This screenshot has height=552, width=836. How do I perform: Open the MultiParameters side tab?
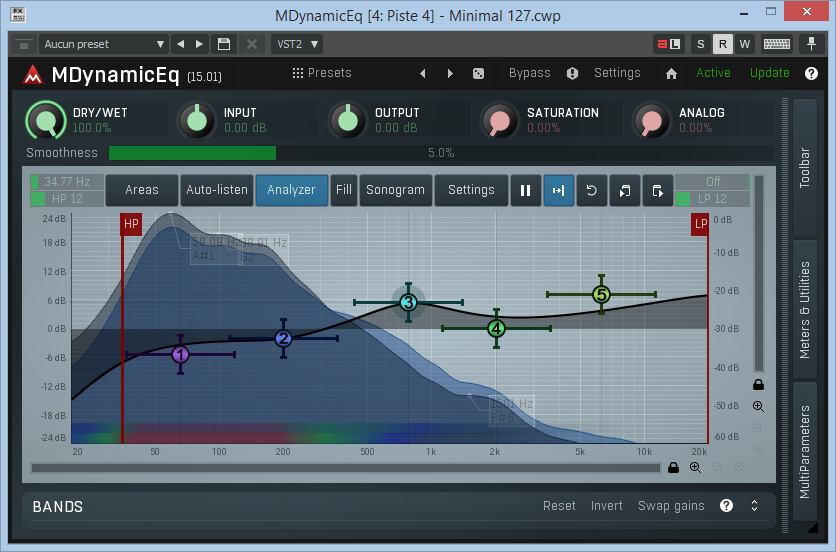805,451
